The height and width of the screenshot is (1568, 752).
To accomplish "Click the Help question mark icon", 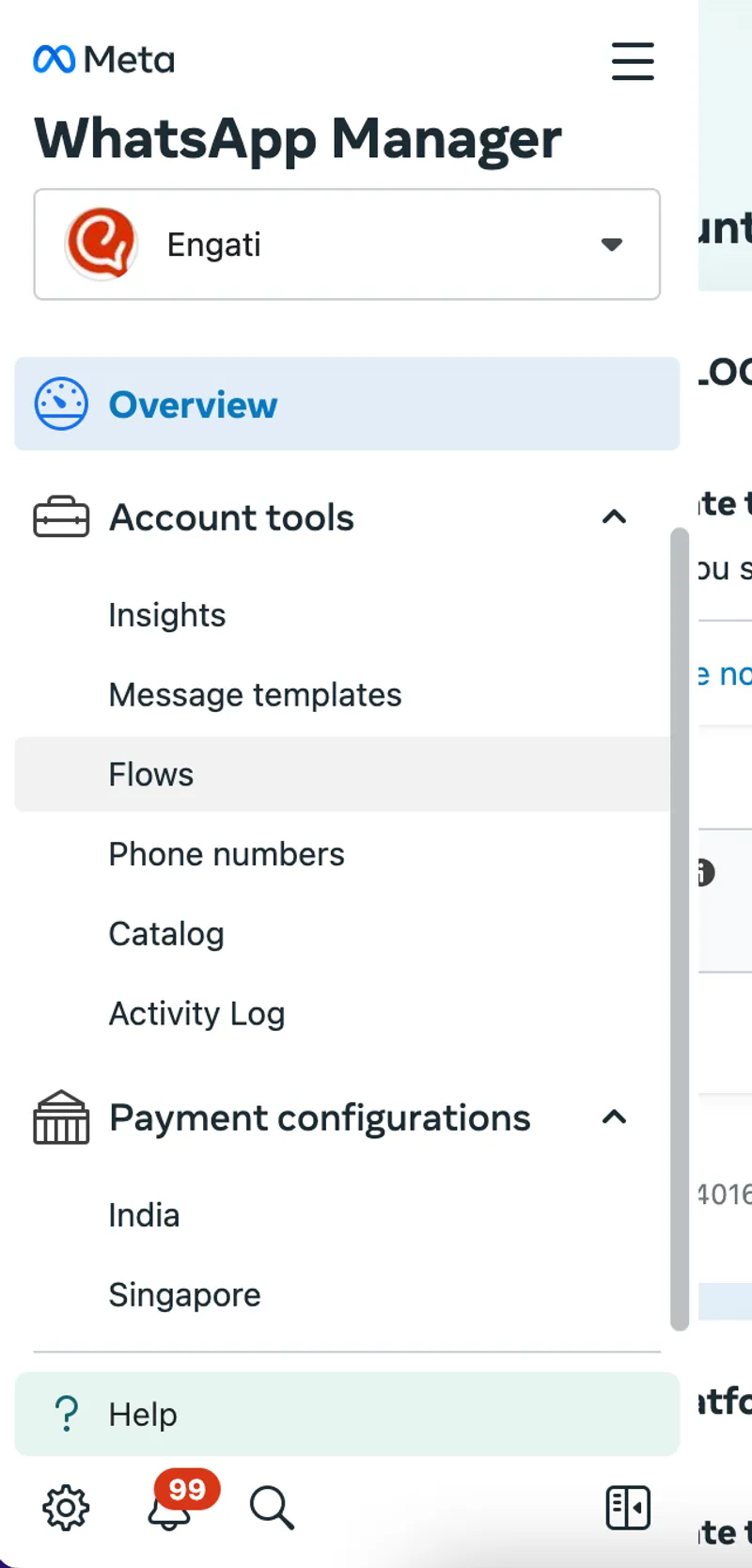I will tap(67, 1414).
